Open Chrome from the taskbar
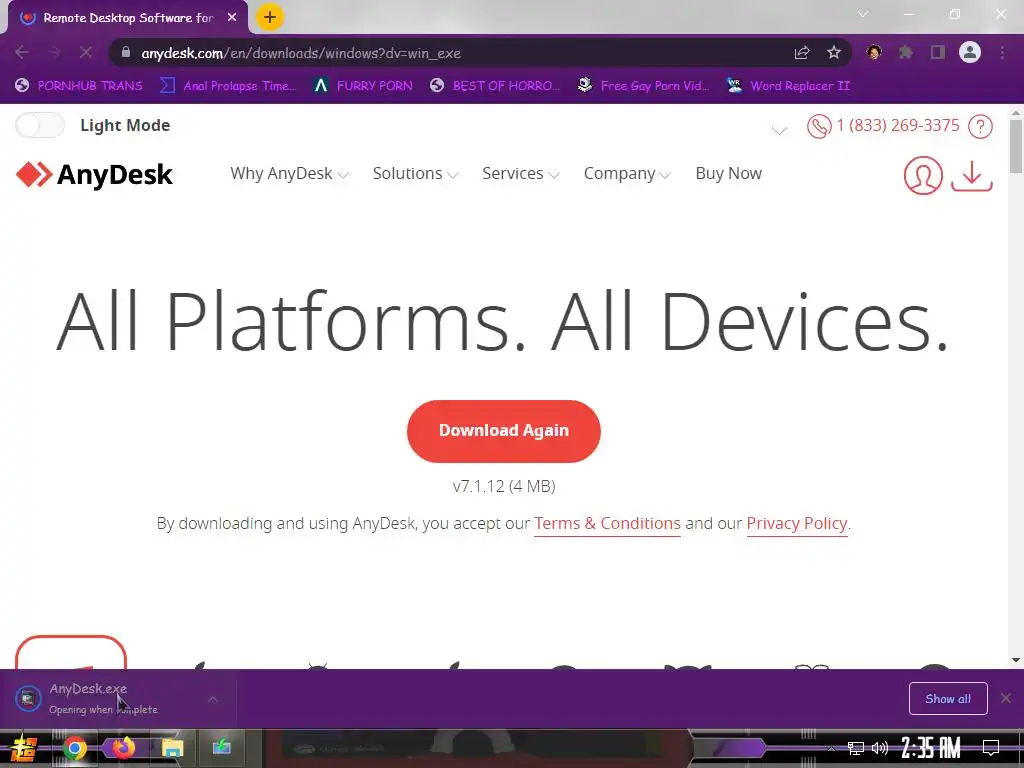Viewport: 1024px width, 768px height. [x=74, y=748]
